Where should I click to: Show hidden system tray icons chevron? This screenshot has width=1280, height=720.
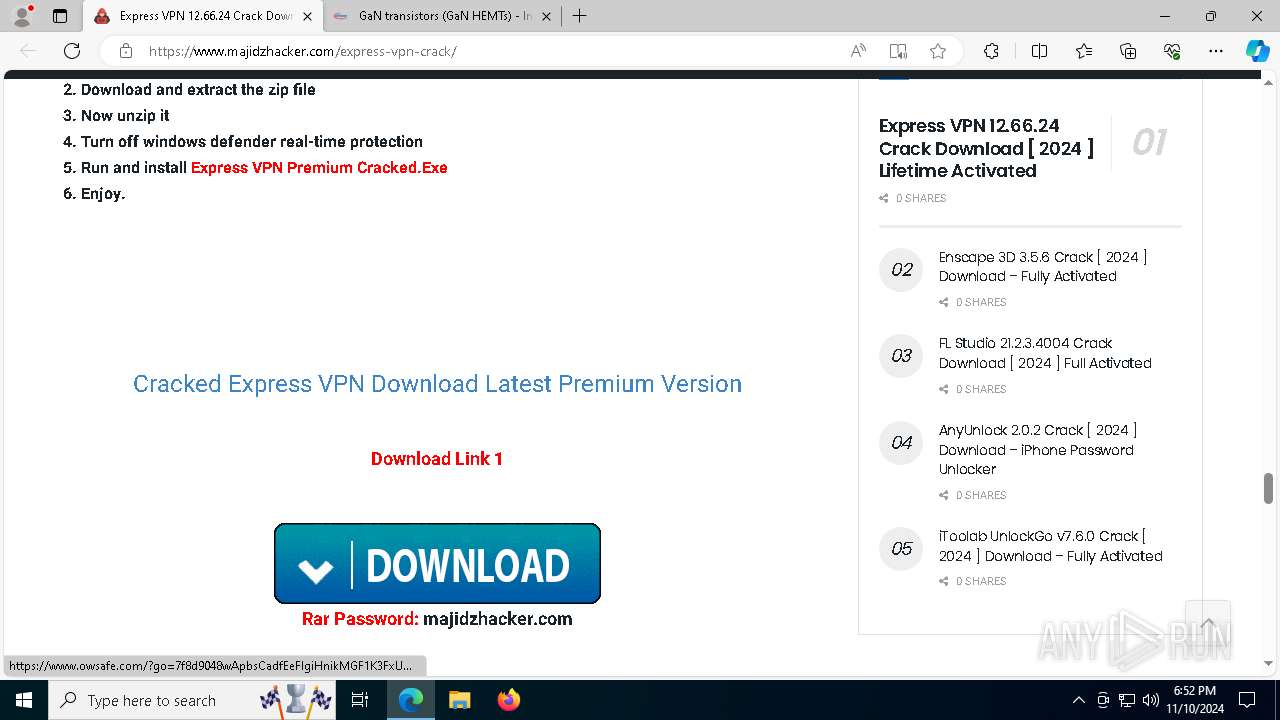[x=1078, y=700]
